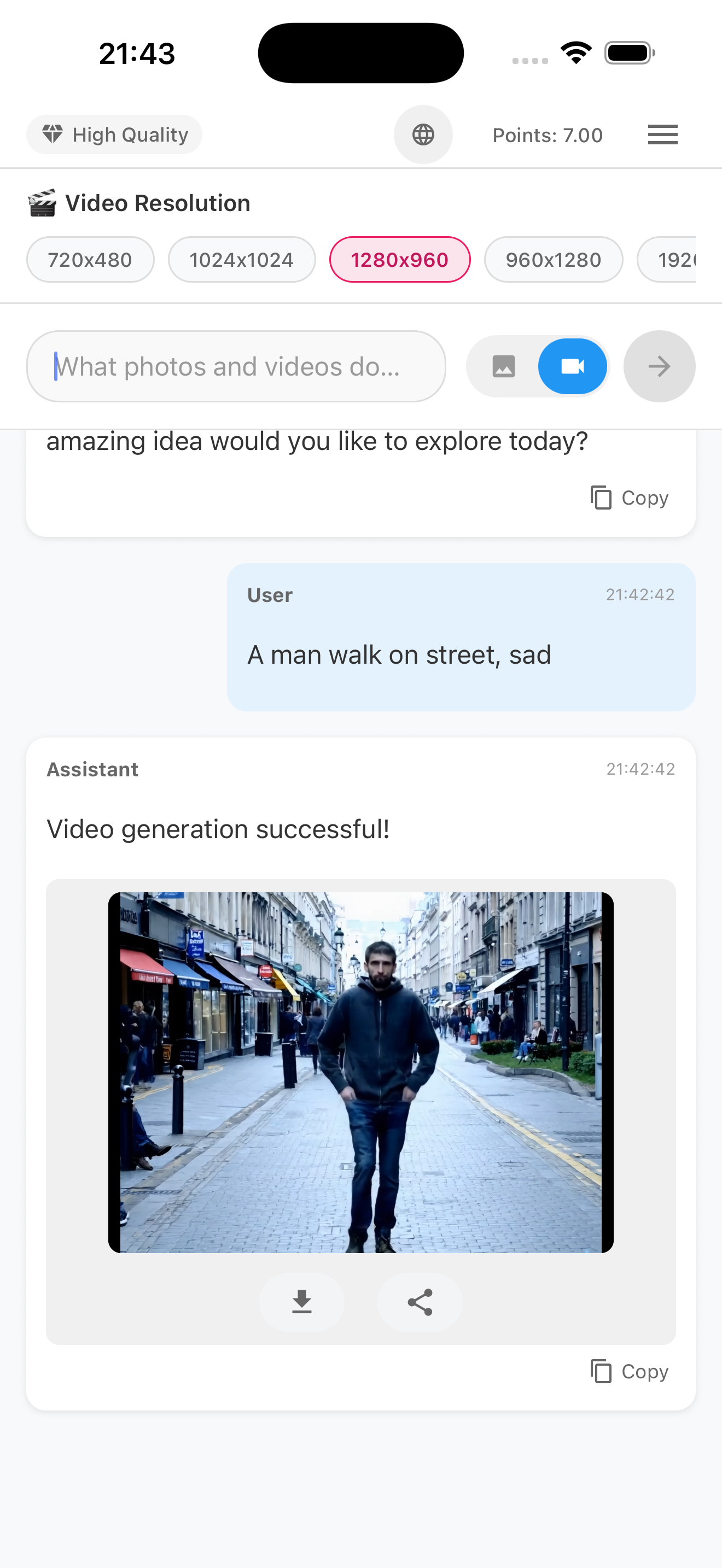The image size is (722, 1568).
Task: Select 1024x1024 video resolution
Action: click(242, 260)
